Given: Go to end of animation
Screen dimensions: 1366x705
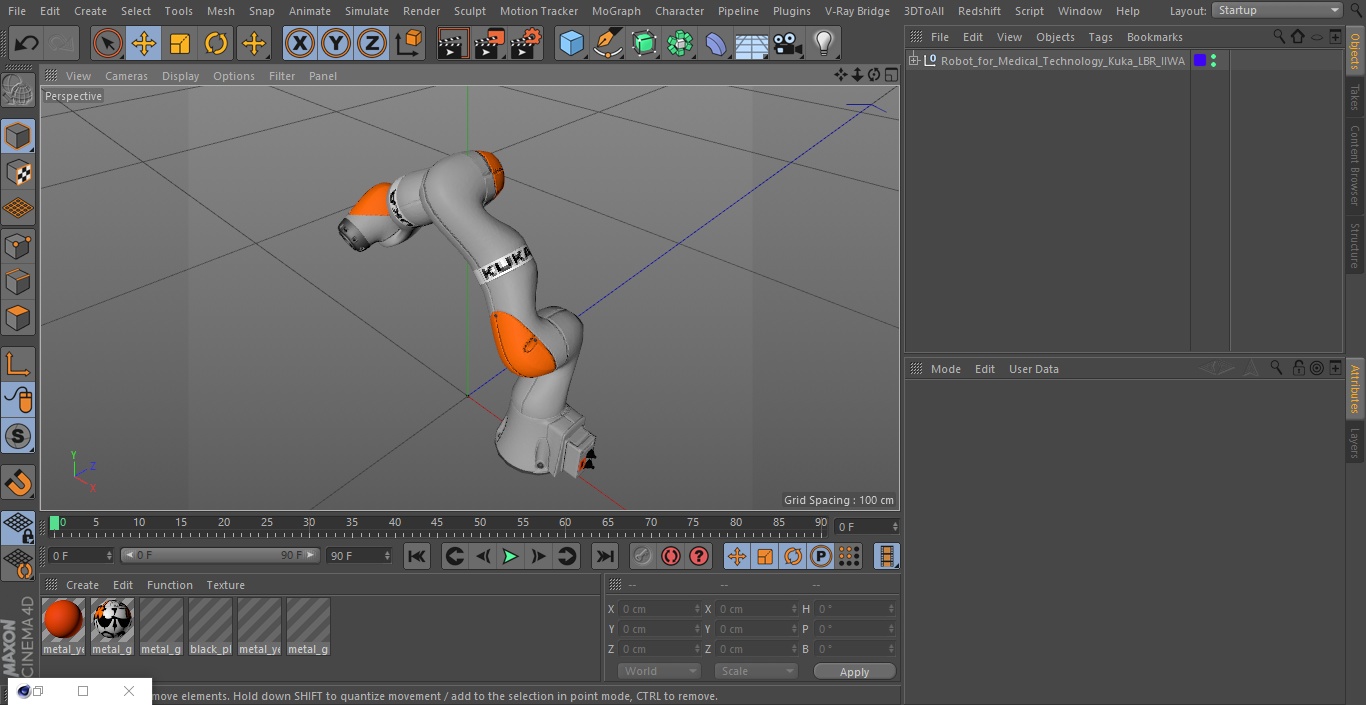Looking at the screenshot, I should (x=605, y=556).
